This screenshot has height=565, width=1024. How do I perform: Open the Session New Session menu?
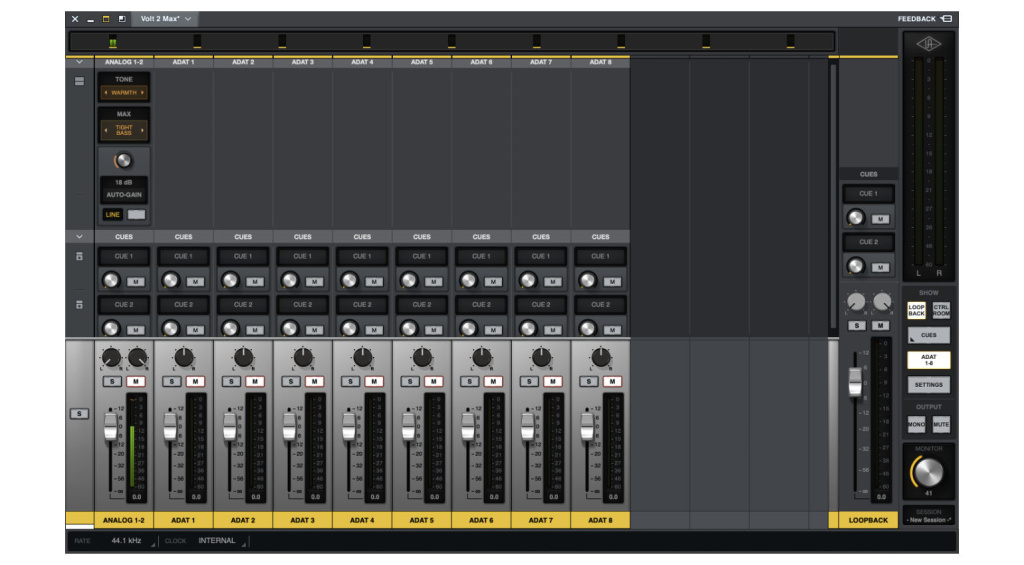tap(929, 520)
